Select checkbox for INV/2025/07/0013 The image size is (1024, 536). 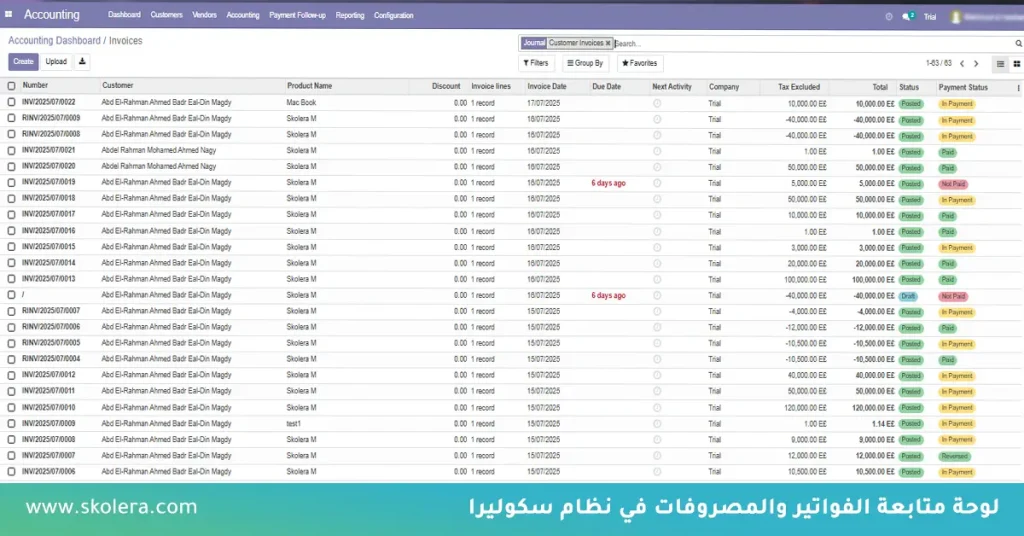coord(11,279)
